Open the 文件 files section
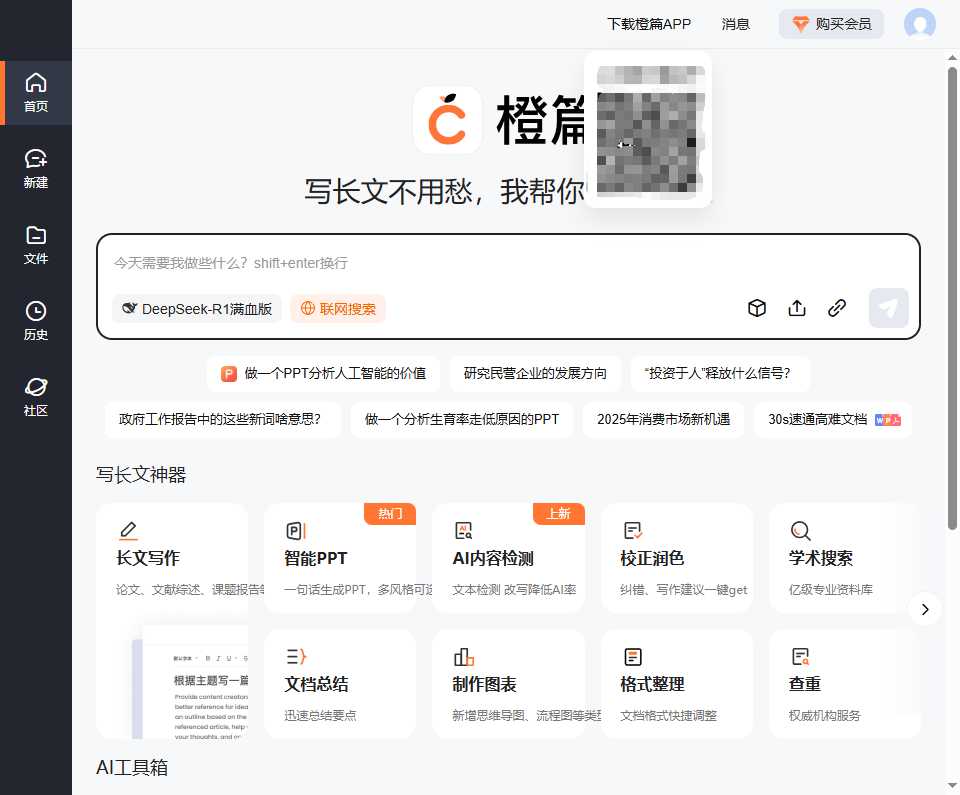Image resolution: width=960 pixels, height=795 pixels. (x=36, y=245)
